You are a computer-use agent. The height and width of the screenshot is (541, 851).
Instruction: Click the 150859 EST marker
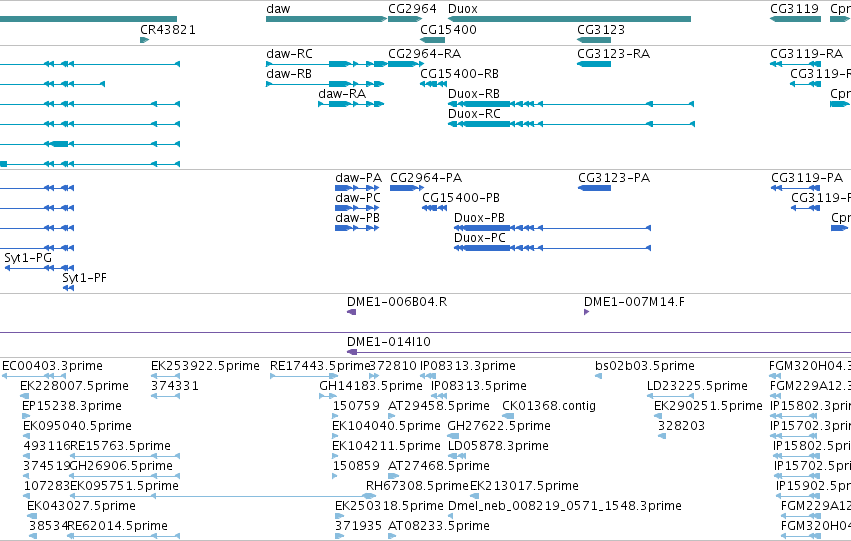click(335, 476)
